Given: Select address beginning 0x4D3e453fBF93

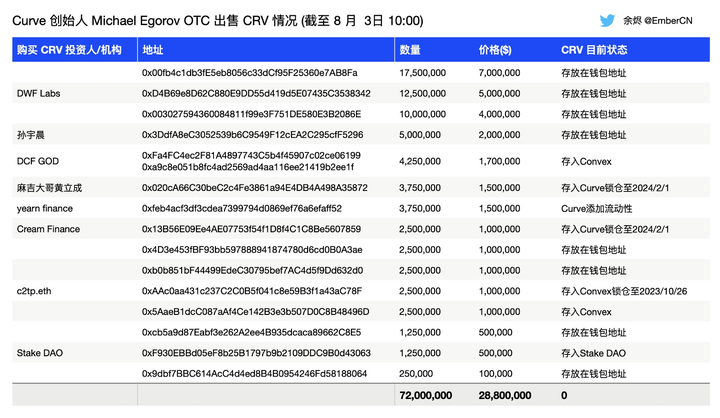Looking at the screenshot, I should [x=252, y=250].
